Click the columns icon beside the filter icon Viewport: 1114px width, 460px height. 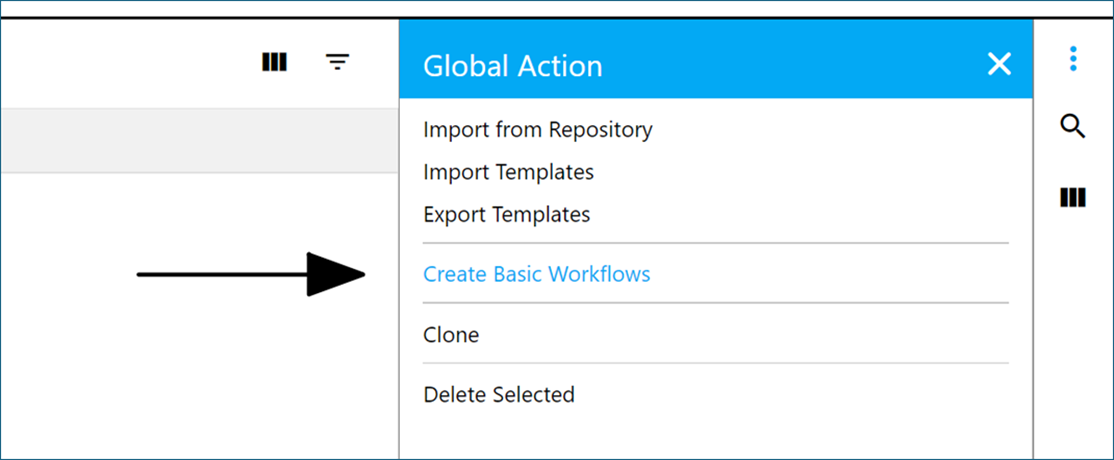pos(274,63)
